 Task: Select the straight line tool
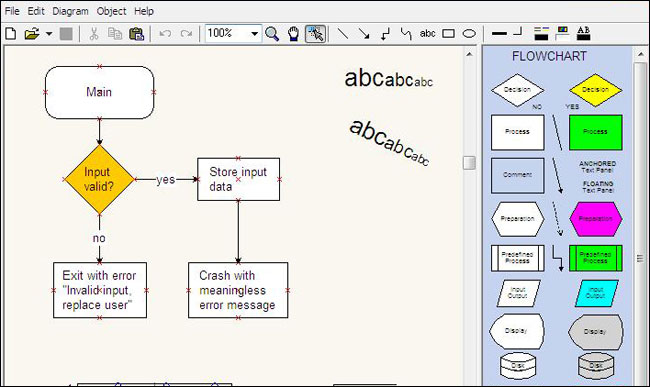pyautogui.click(x=343, y=34)
